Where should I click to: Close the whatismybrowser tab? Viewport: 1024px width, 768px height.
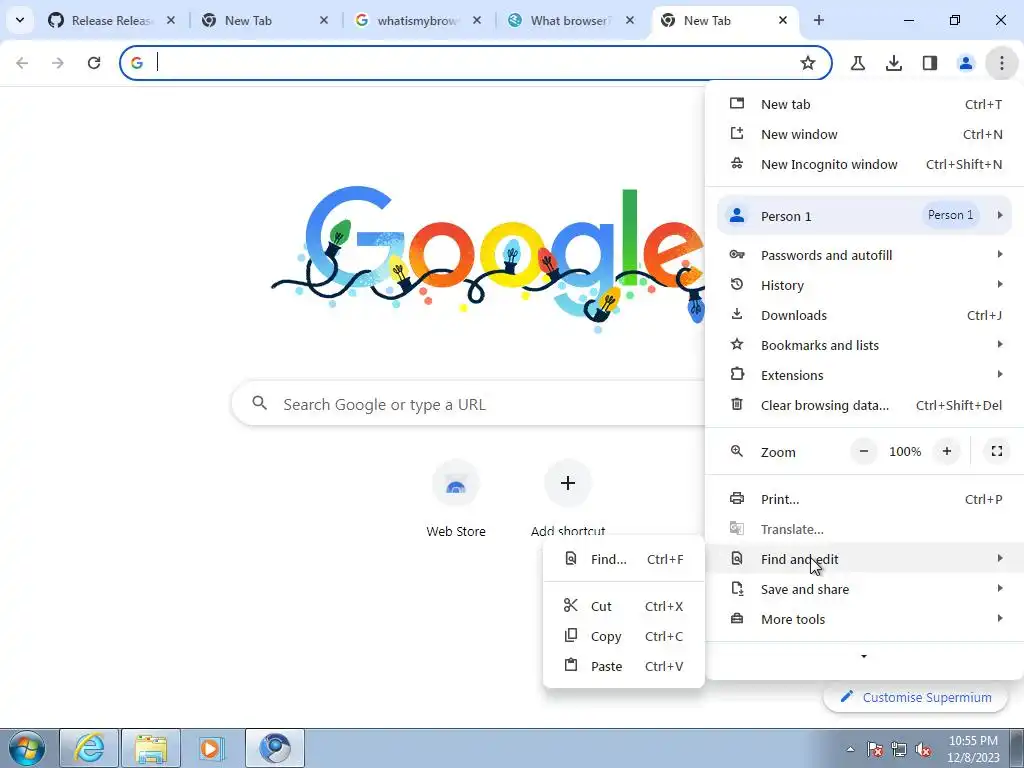coord(477,20)
